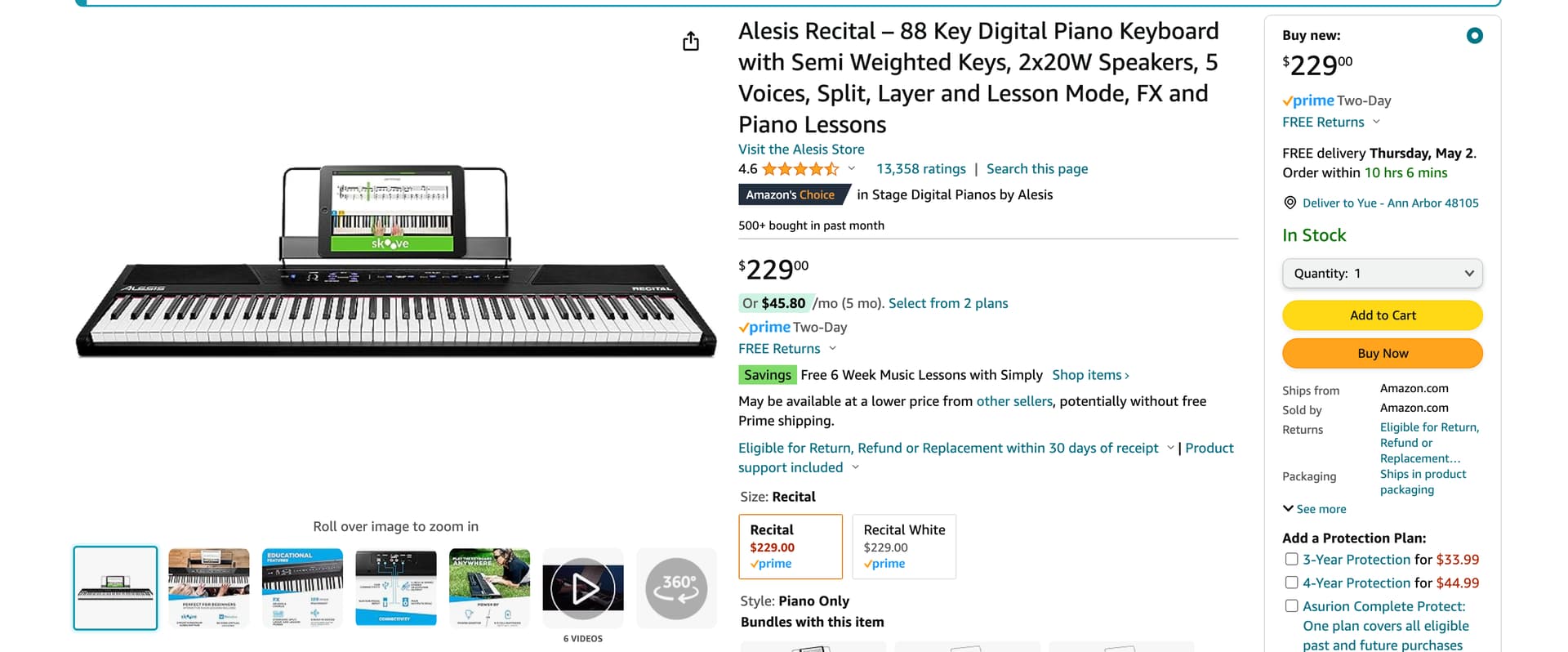Click the delivery location pin icon
Screen dimensions: 1568x652
click(x=1290, y=203)
